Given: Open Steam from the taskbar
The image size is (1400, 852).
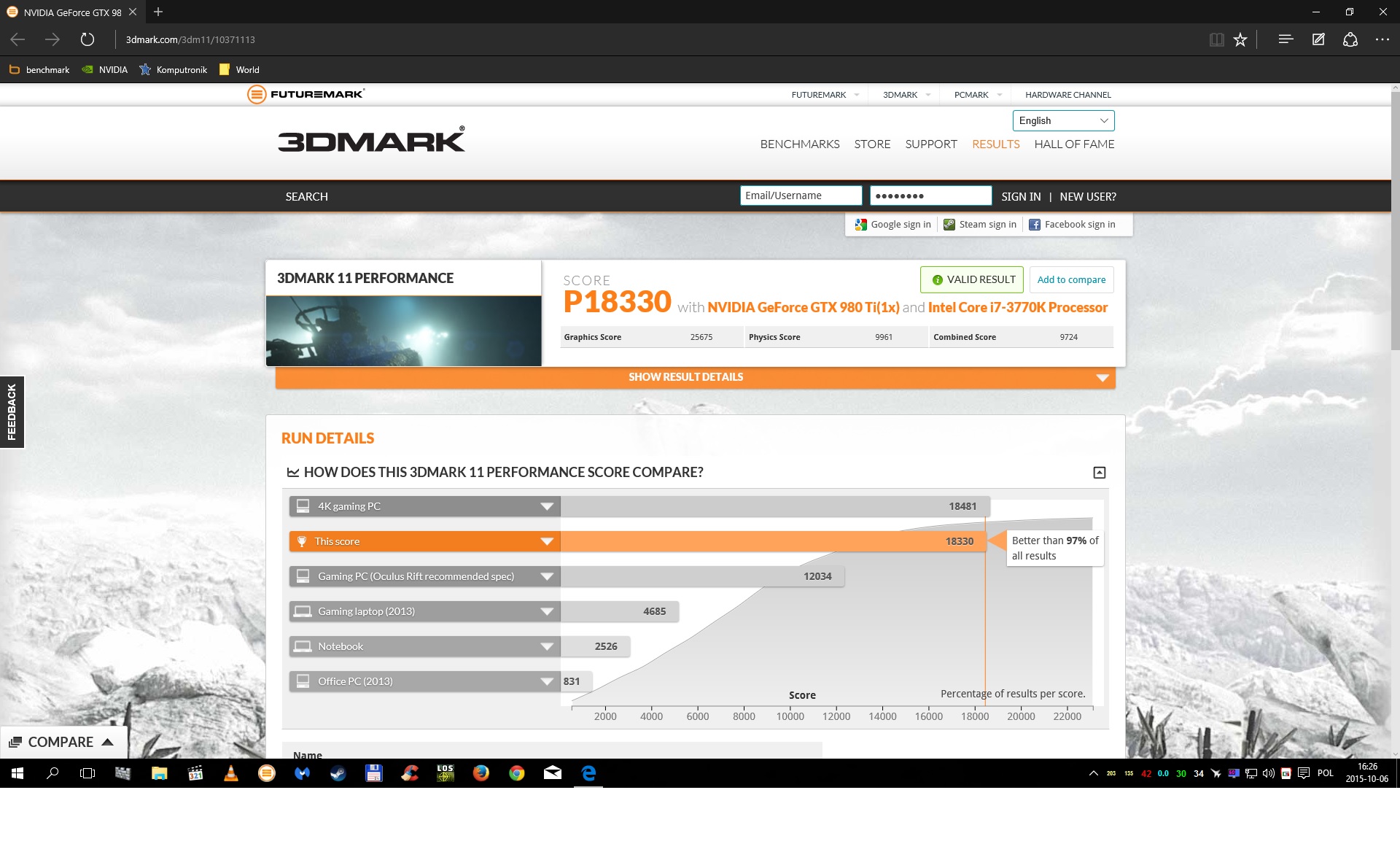Looking at the screenshot, I should click(338, 773).
